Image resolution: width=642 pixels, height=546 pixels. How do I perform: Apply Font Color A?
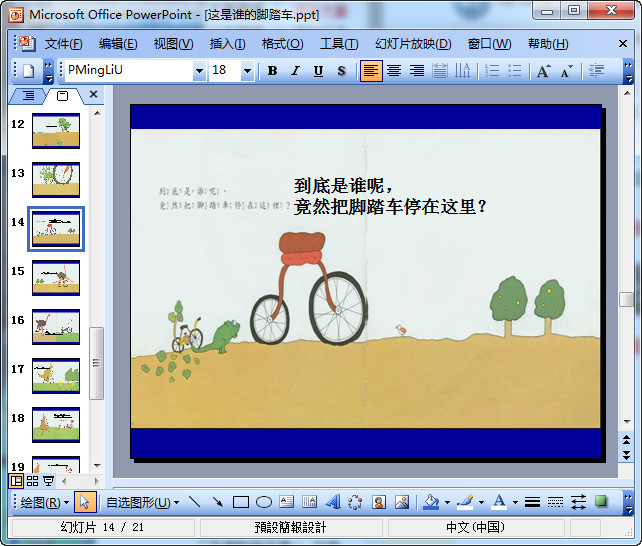point(499,502)
